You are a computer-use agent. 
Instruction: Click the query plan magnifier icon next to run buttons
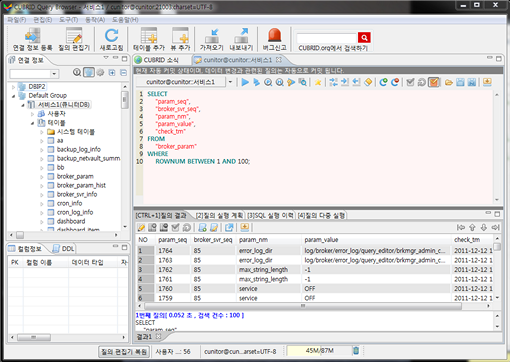coord(268,82)
